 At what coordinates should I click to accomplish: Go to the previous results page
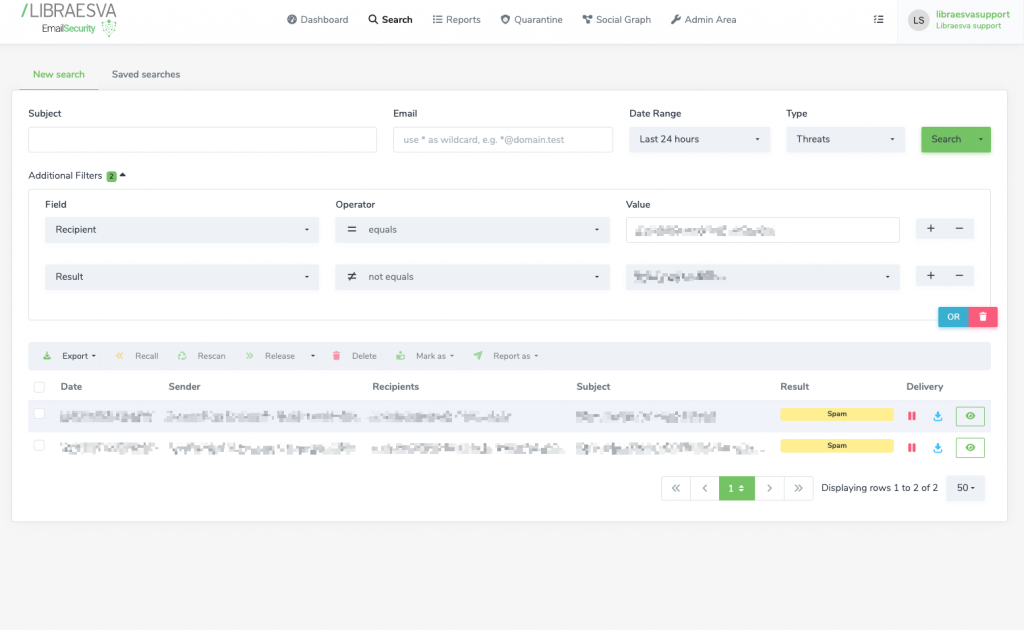coord(705,488)
